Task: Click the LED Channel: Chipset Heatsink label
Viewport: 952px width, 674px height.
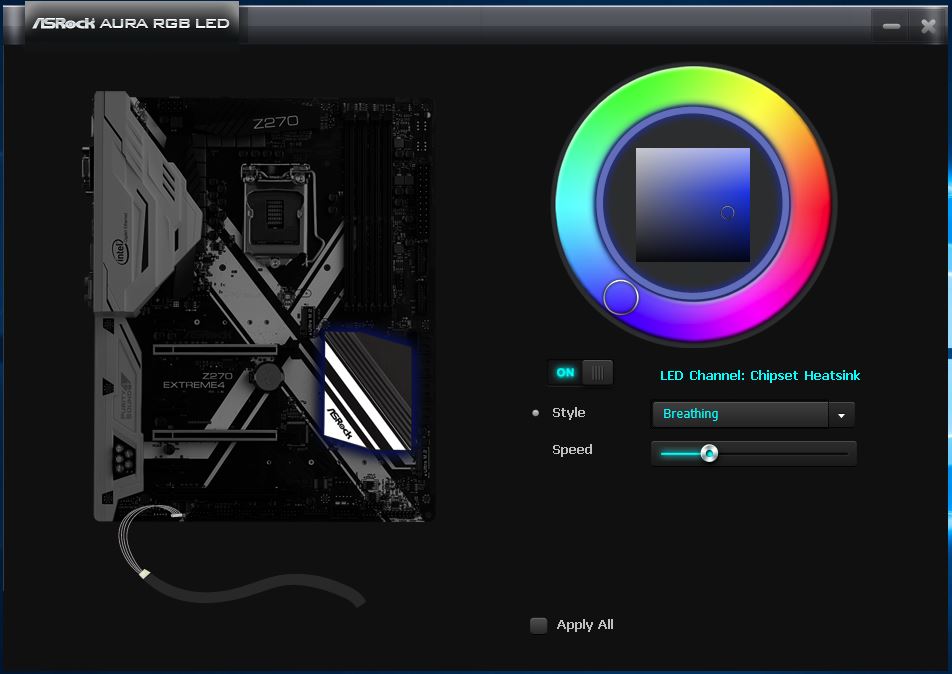Action: pos(760,375)
